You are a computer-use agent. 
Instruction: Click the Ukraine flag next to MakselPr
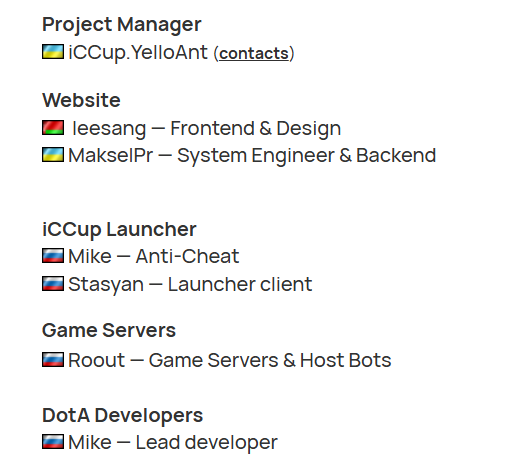click(x=53, y=155)
